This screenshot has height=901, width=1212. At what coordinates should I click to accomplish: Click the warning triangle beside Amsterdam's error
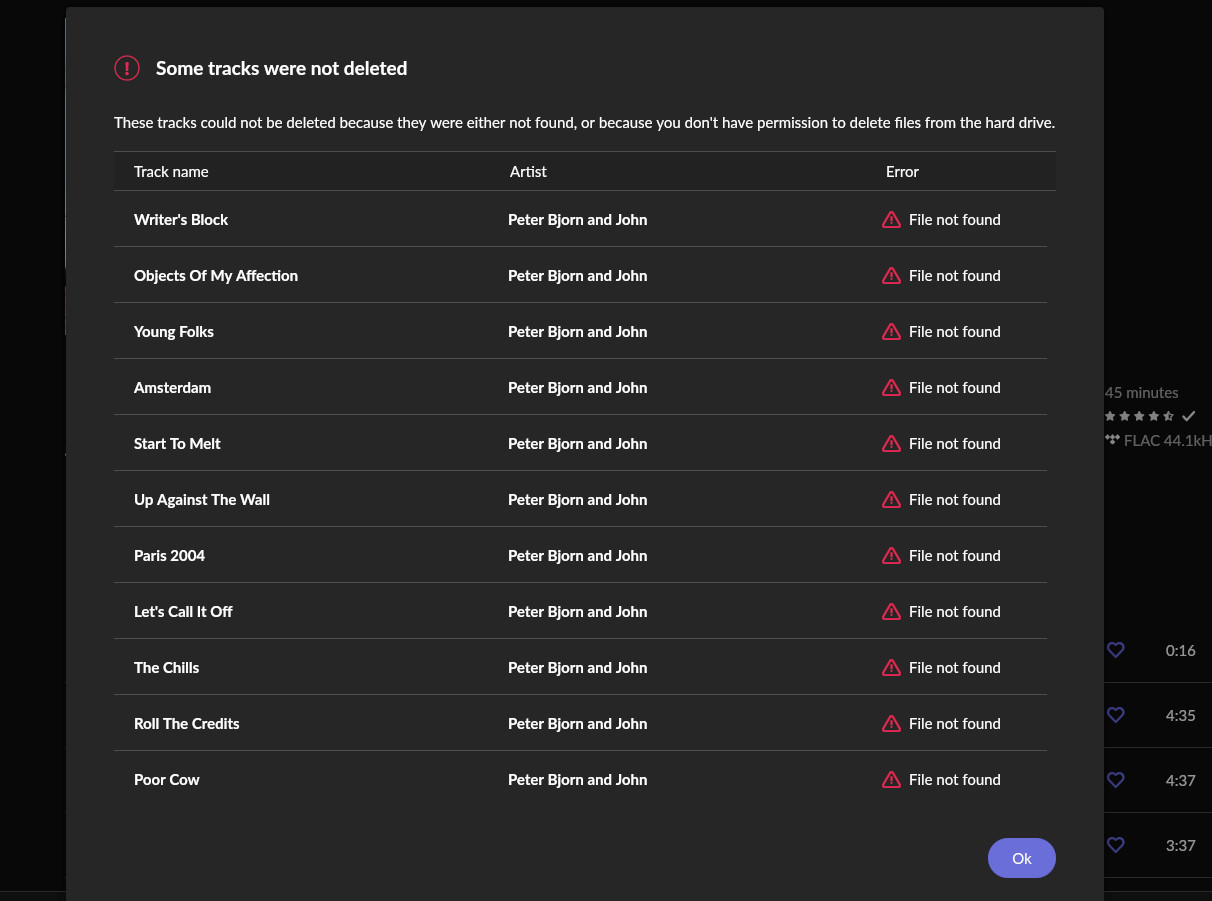pyautogui.click(x=891, y=387)
